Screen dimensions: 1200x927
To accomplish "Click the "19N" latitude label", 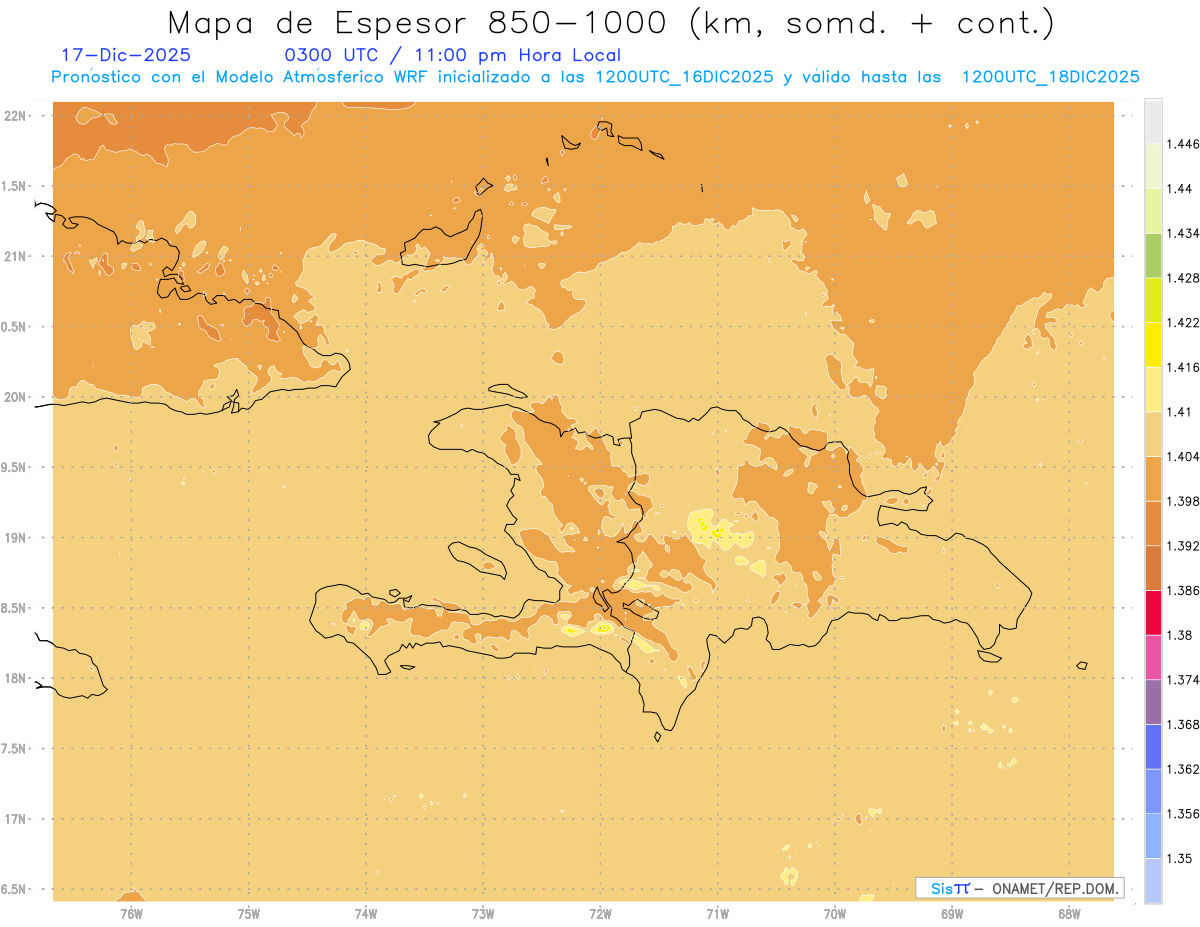I will (15, 538).
